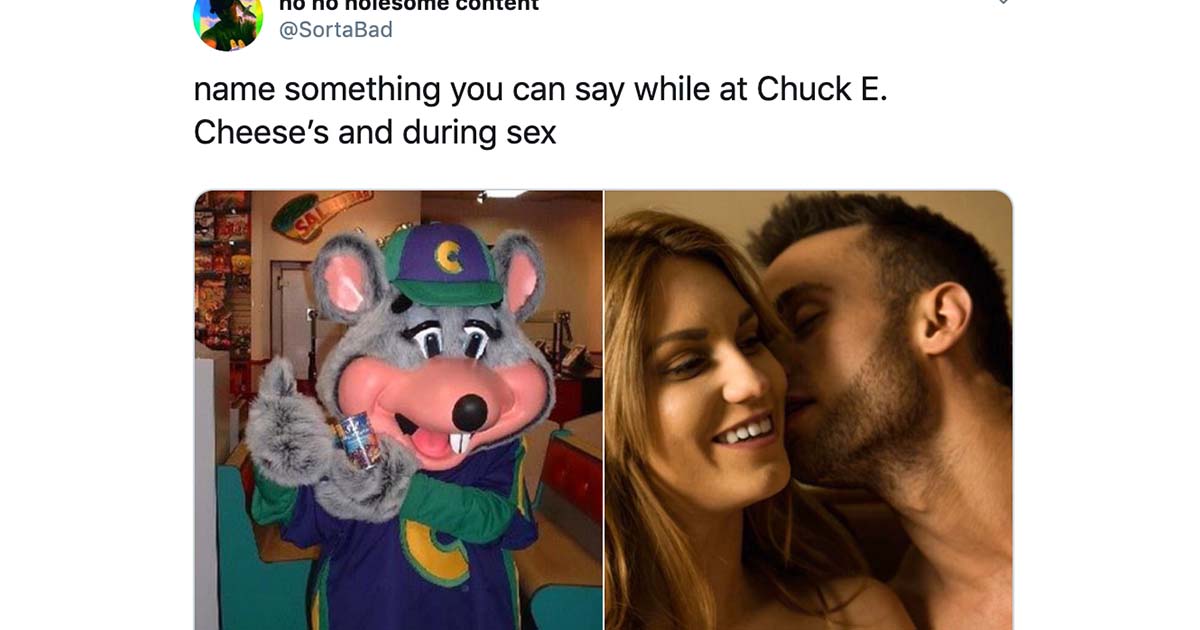Viewport: 1200px width, 630px height.
Task: Open the @SortaBad handle link
Action: click(x=336, y=30)
